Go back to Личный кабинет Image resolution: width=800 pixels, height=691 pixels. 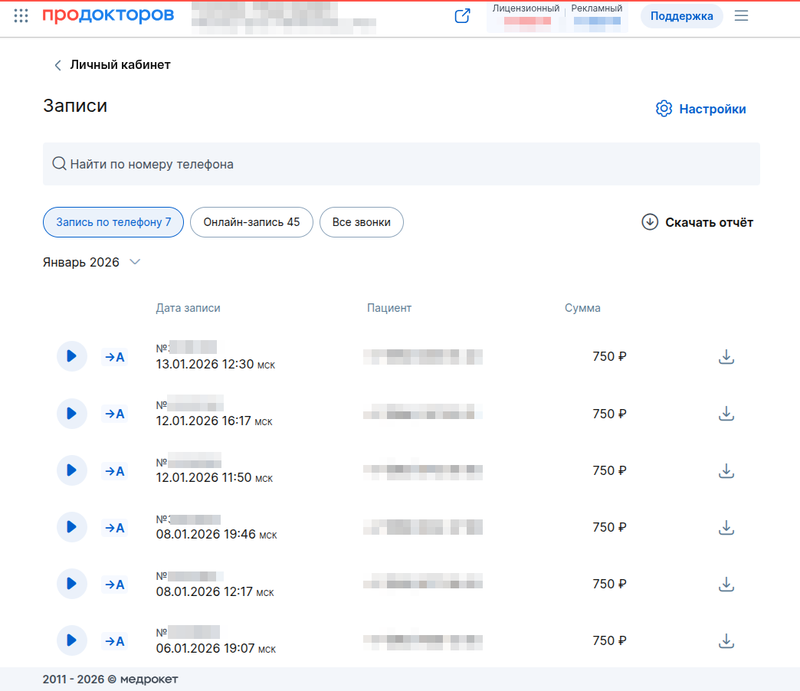(x=111, y=65)
